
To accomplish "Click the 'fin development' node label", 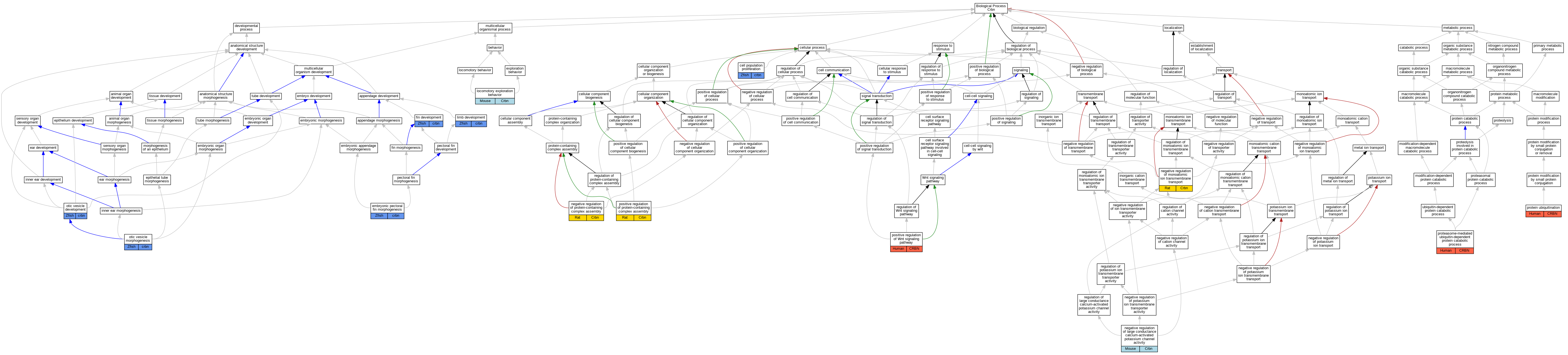I will (429, 117).
